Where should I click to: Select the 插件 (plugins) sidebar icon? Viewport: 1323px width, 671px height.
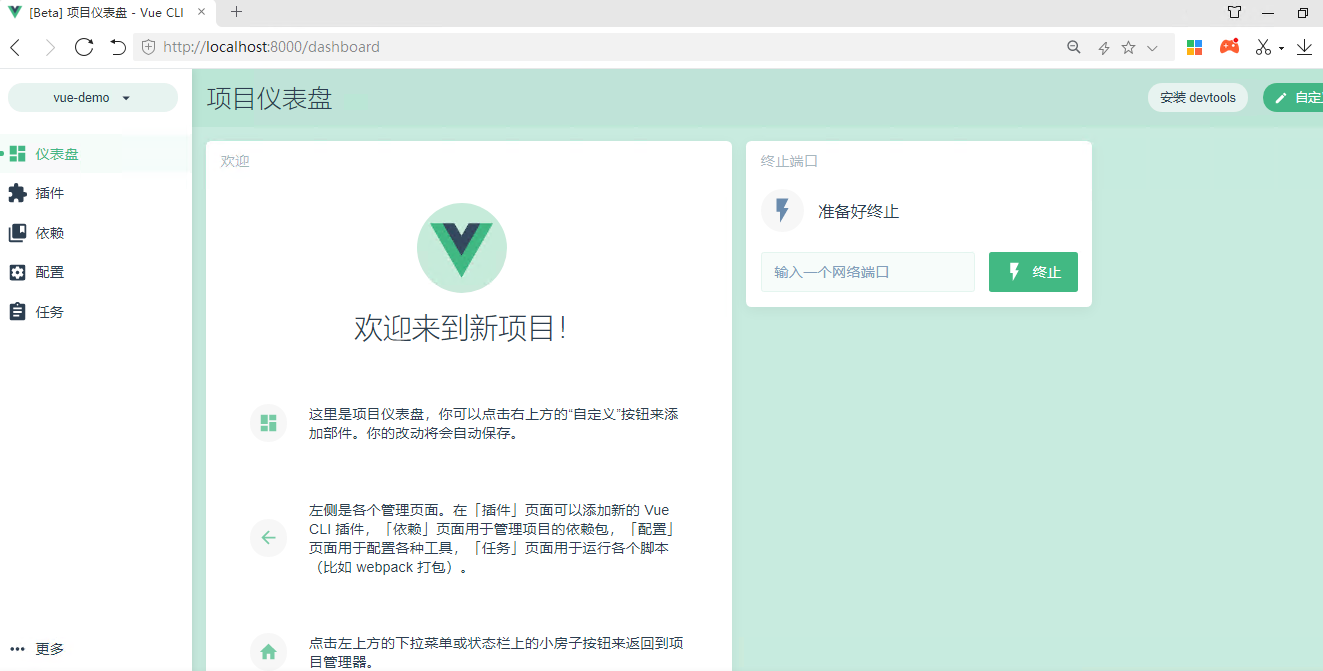coord(17,192)
